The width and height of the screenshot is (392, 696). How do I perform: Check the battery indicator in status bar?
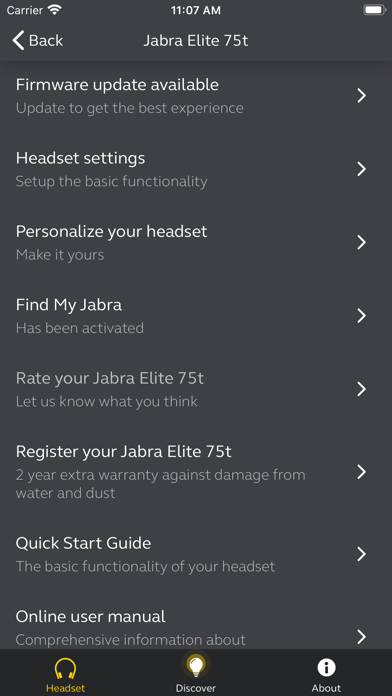375,10
